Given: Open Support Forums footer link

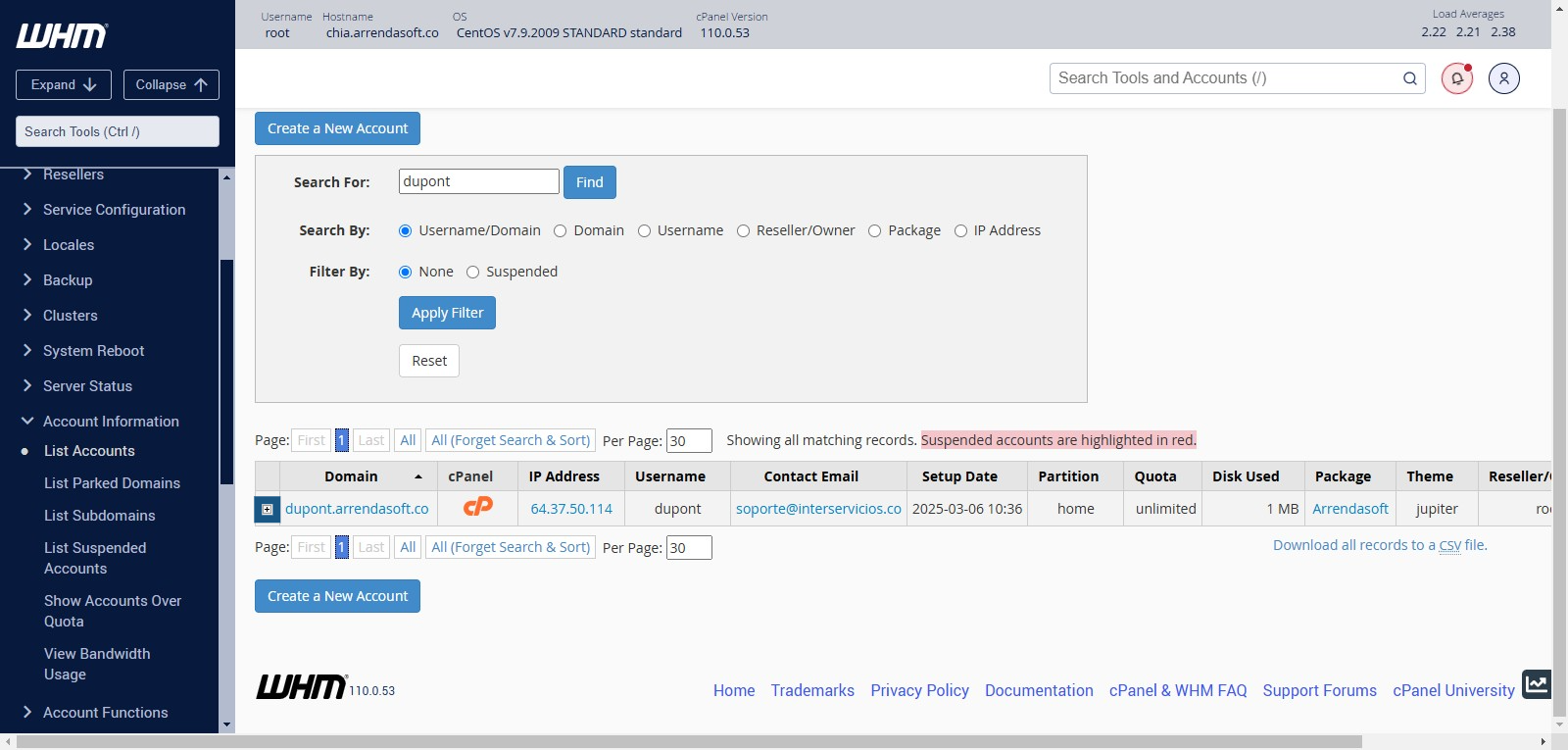Looking at the screenshot, I should point(1319,690).
